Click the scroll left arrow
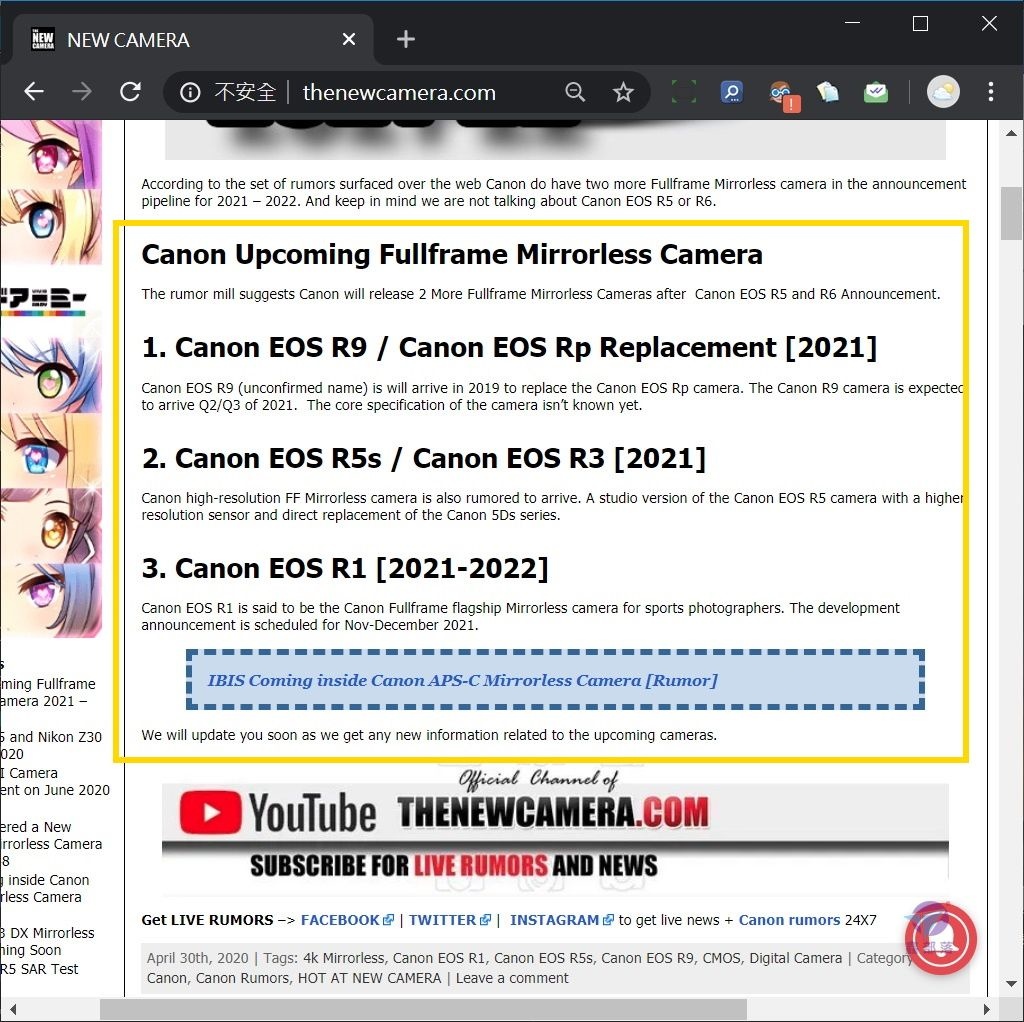 (x=12, y=1010)
